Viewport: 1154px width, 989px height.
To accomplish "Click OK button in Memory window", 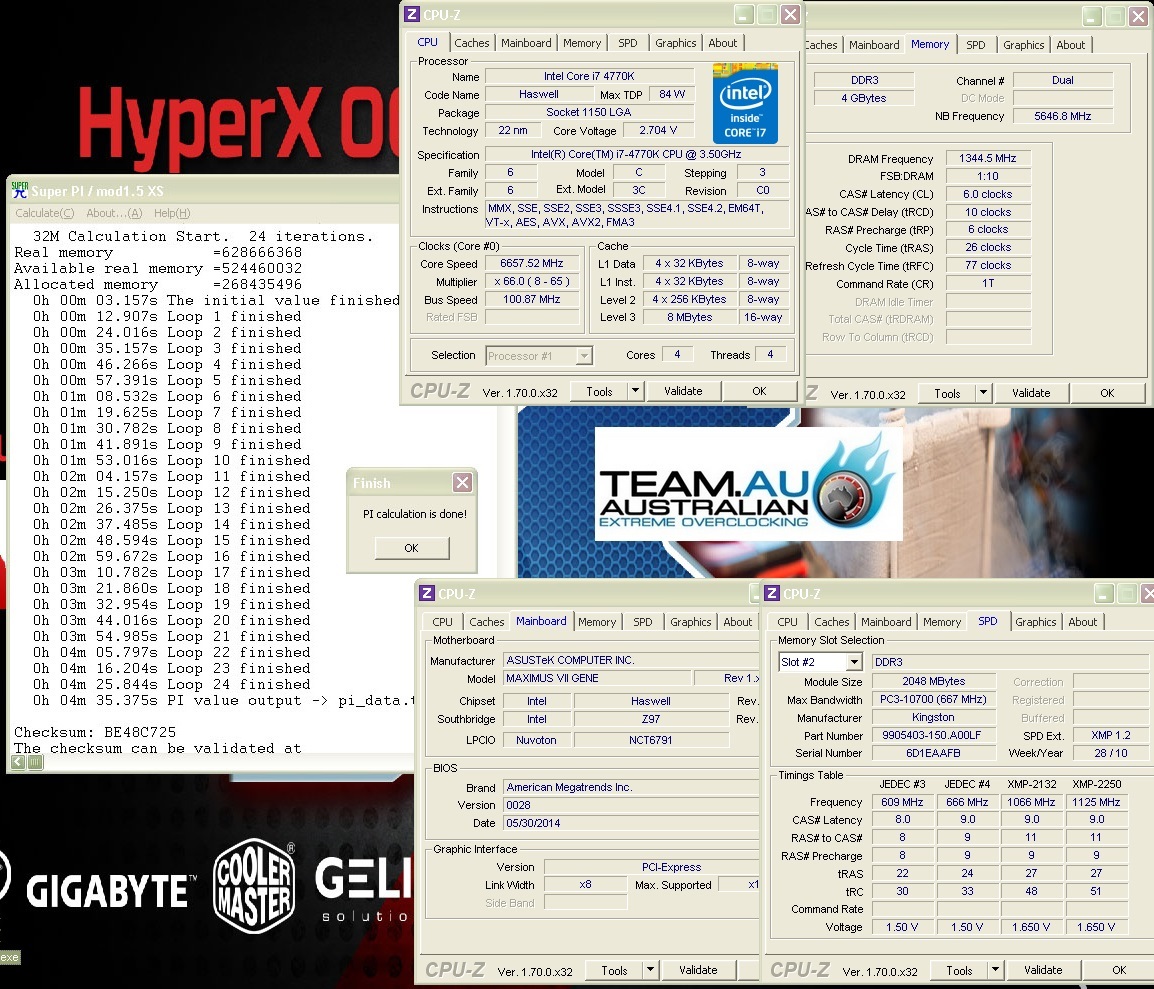I will click(x=1107, y=393).
